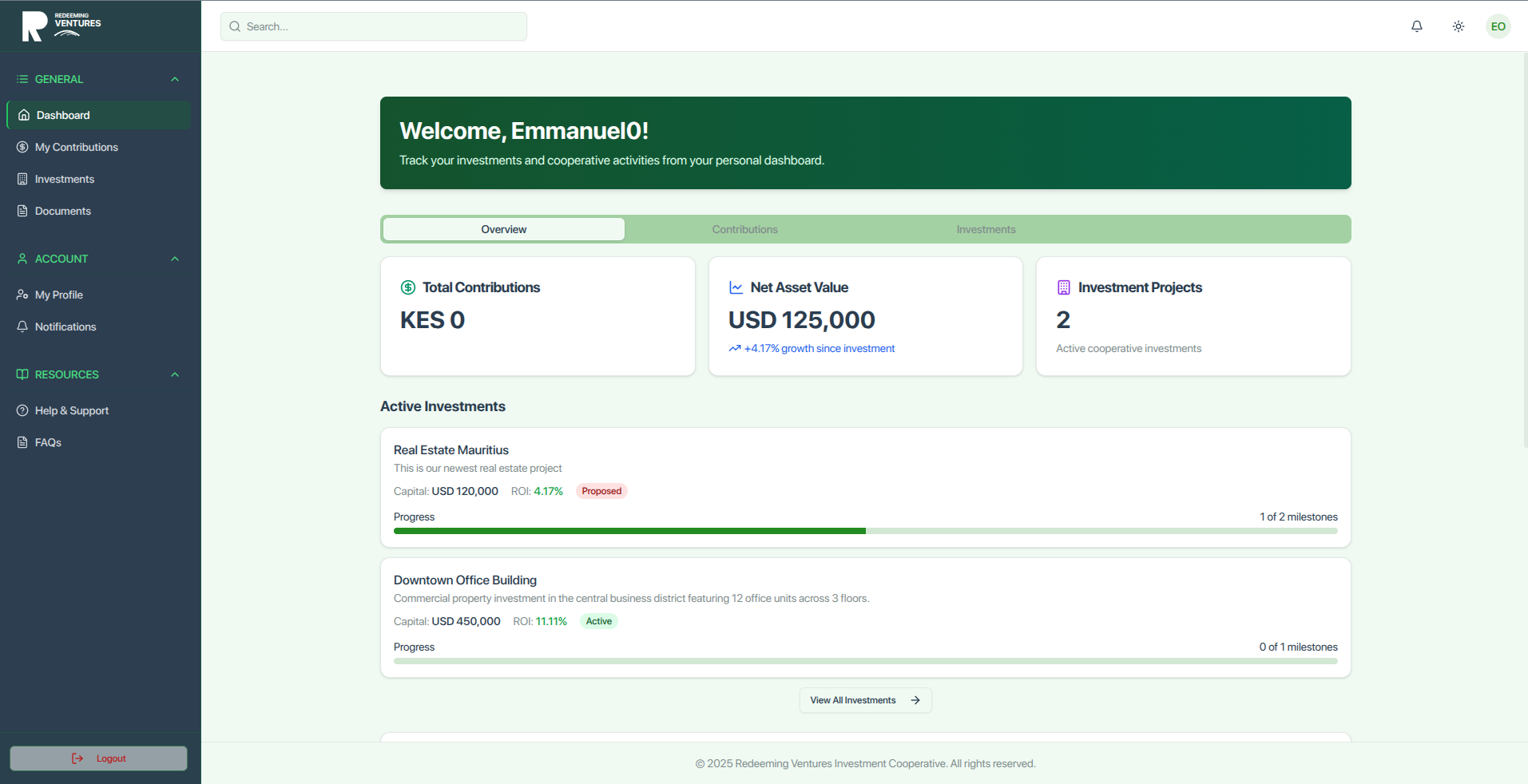This screenshot has width=1528, height=784.
Task: Switch to the Contributions tab
Action: click(x=744, y=229)
